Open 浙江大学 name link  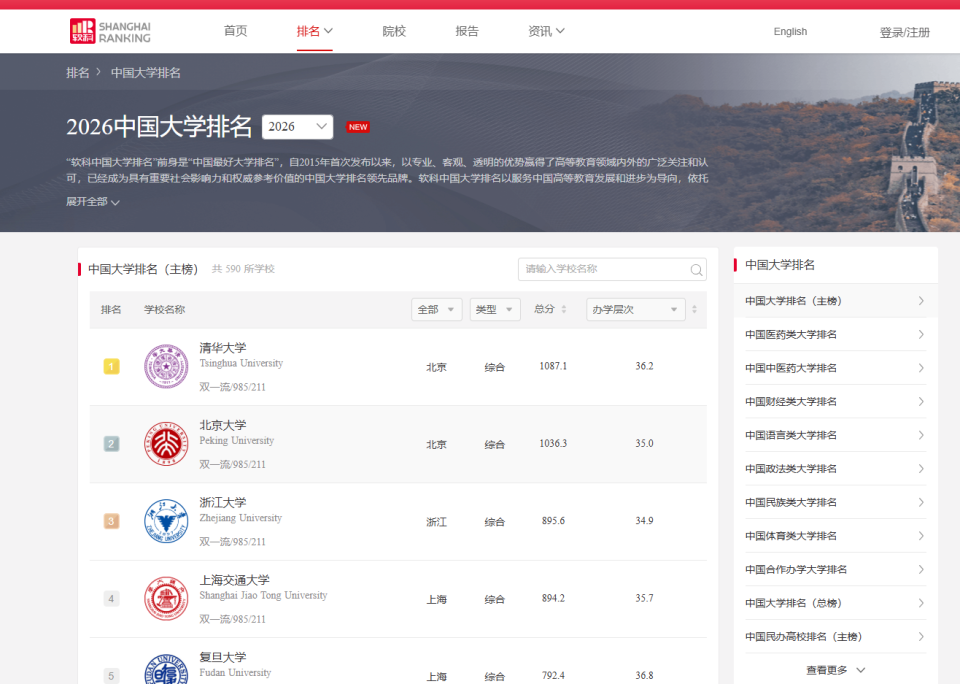[x=223, y=503]
